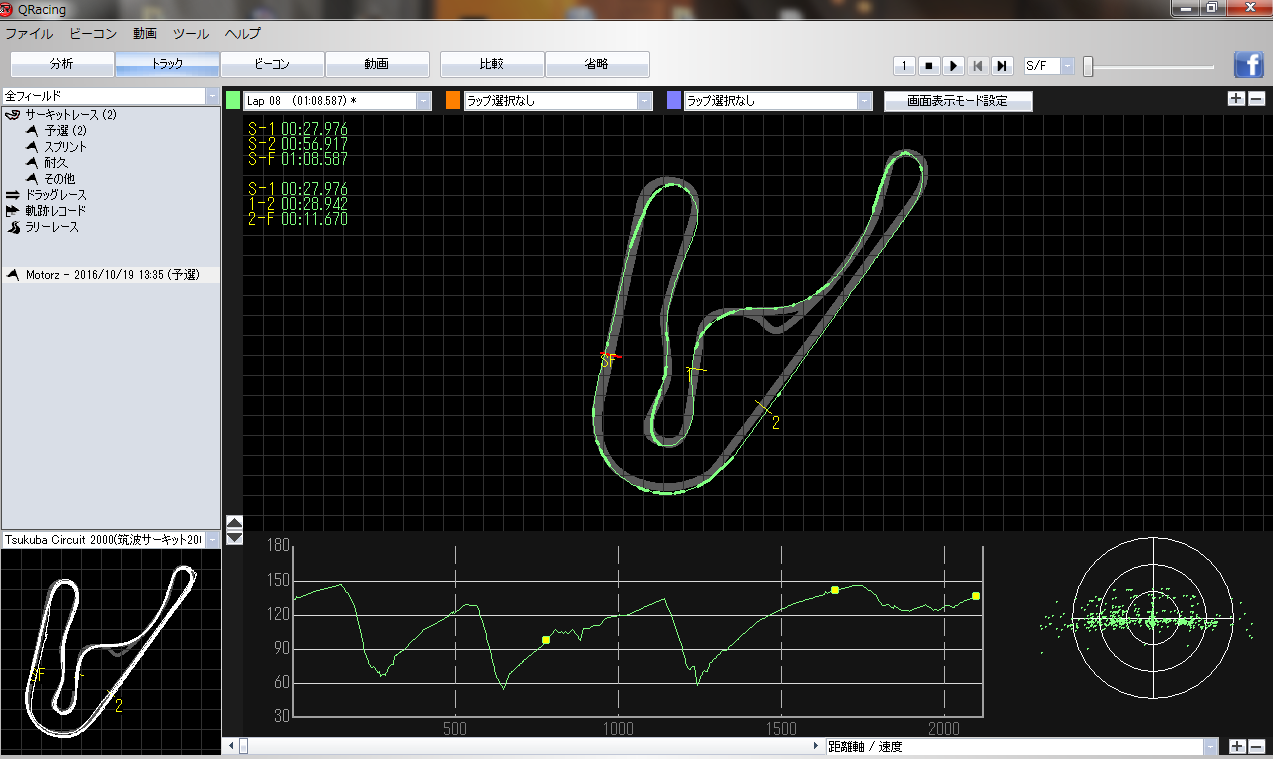
Task: Select 予選 (2) in the tree
Action: tap(66, 131)
